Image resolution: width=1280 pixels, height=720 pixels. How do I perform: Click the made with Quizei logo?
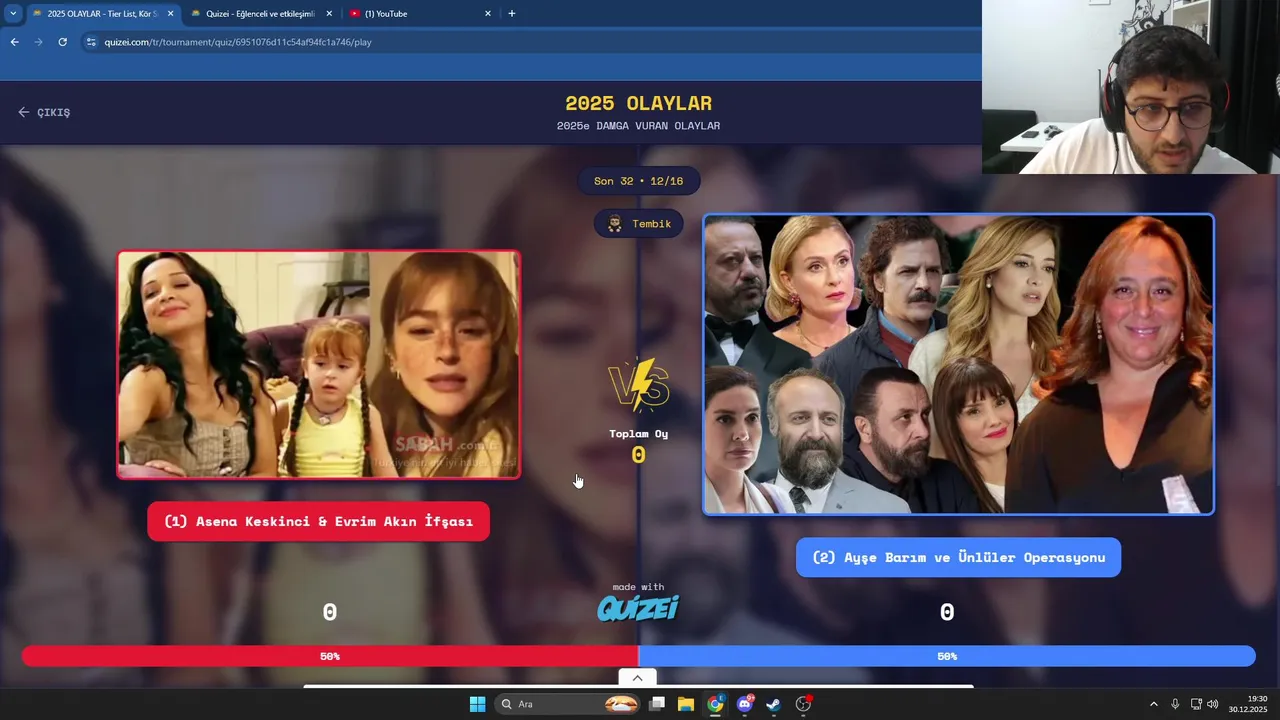coord(638,602)
